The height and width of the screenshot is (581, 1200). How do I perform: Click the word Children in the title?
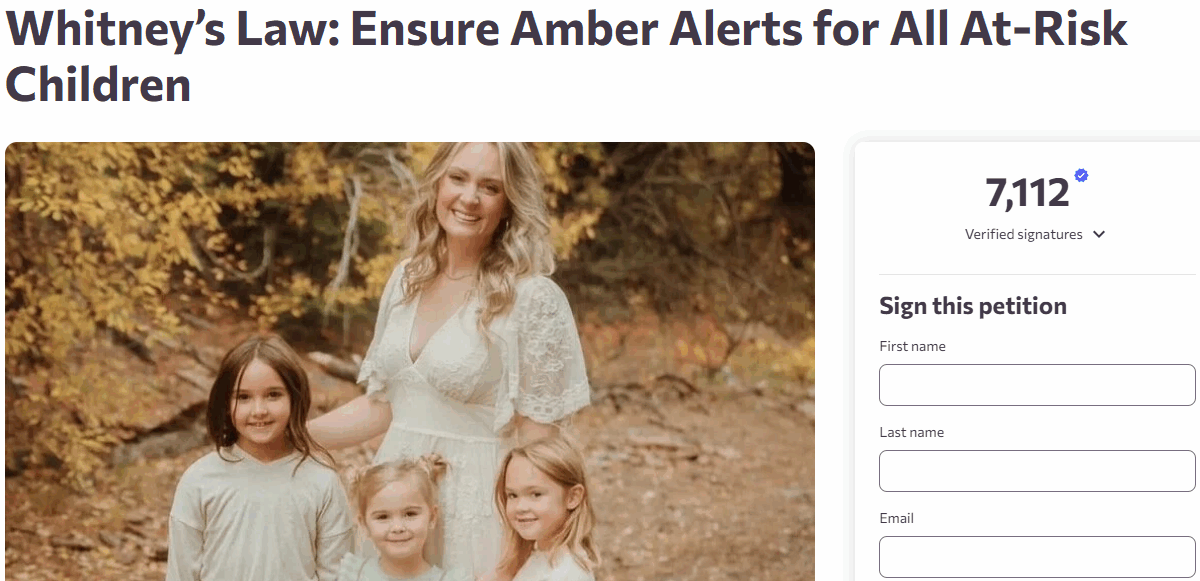(x=98, y=84)
